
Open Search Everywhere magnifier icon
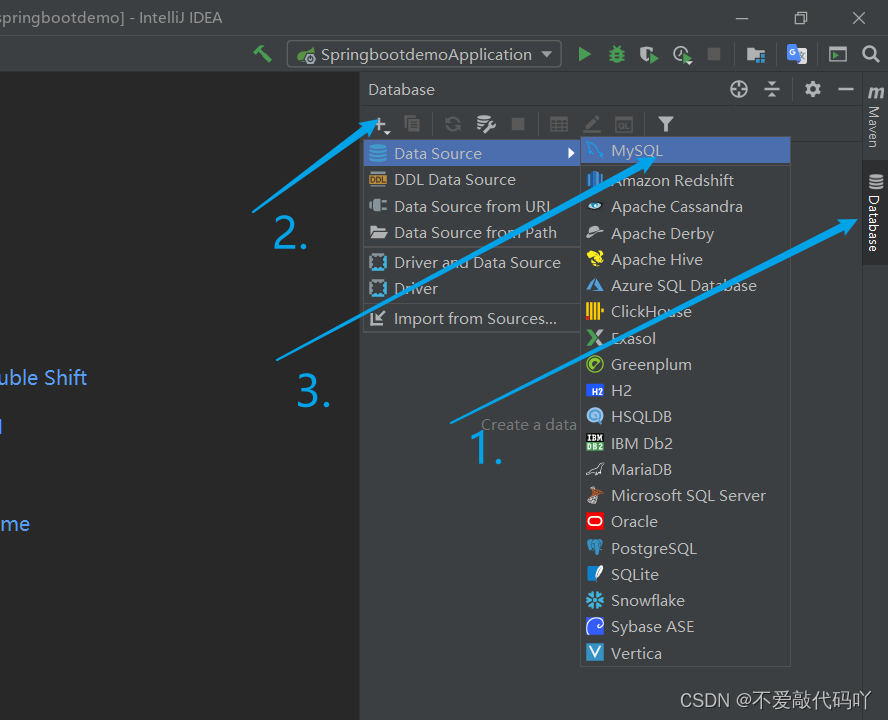click(x=870, y=54)
